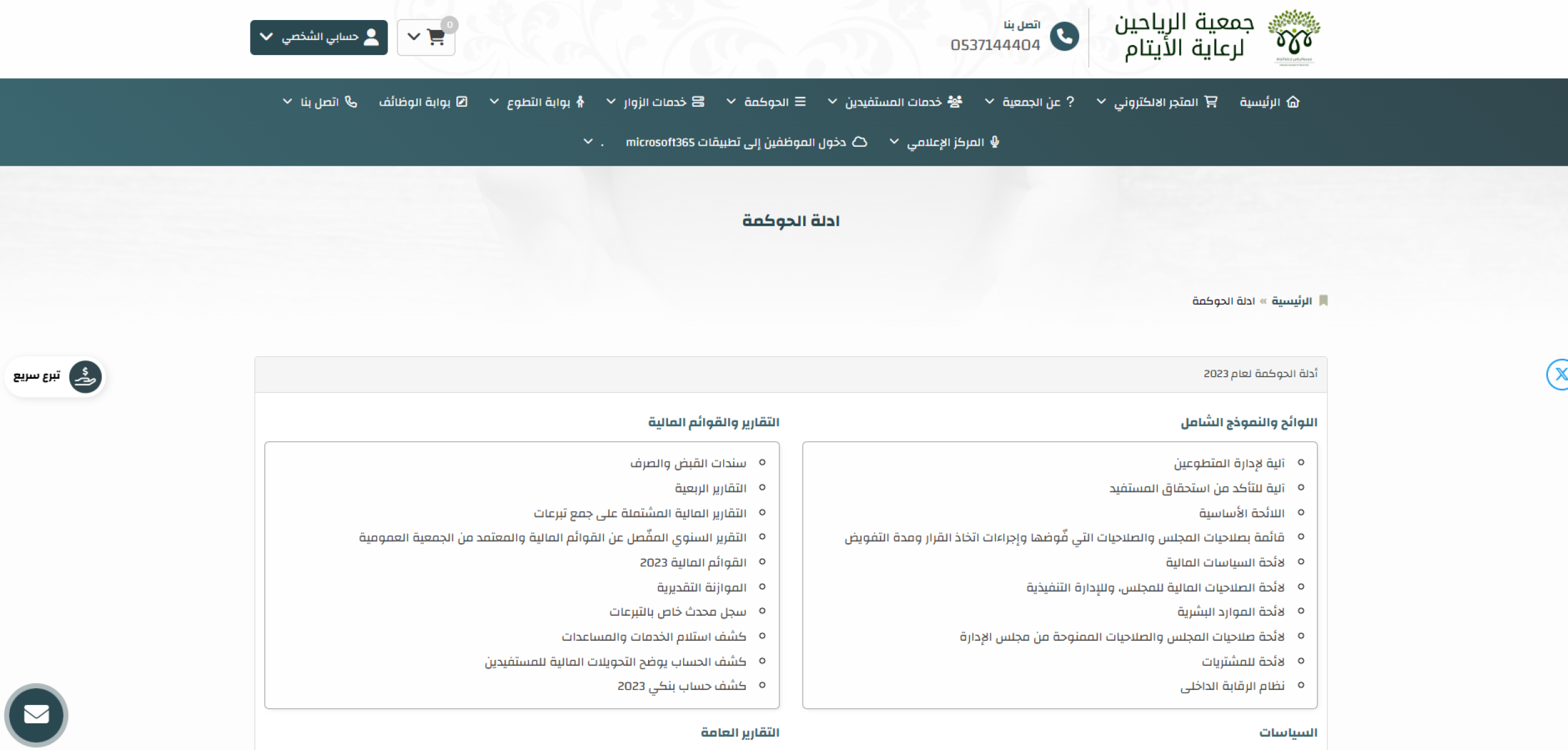The image size is (1568, 750).
Task: Open نظام الرقابة الداخلي link
Action: [1232, 686]
